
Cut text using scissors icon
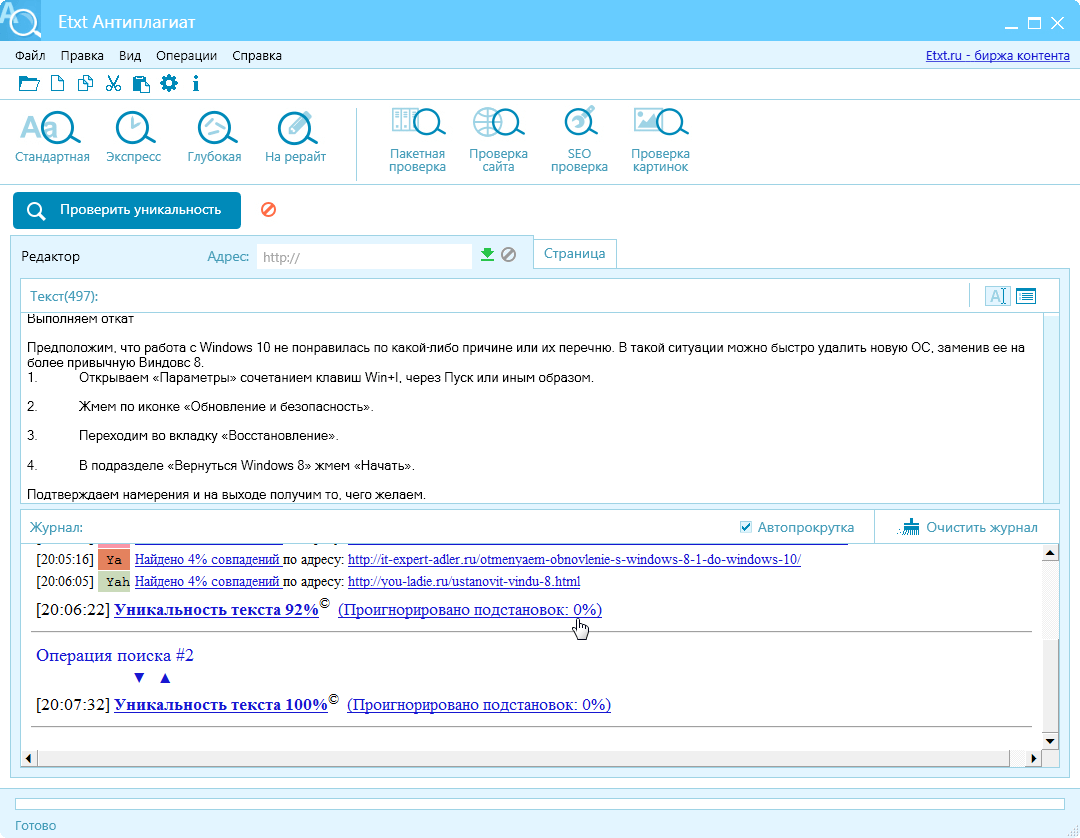coord(114,84)
